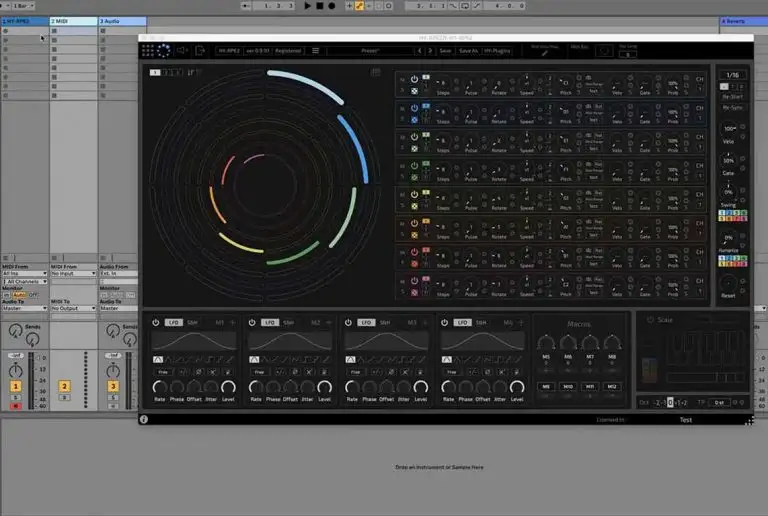Toggle the Scale power button
This screenshot has height=516, width=768.
pyautogui.click(x=650, y=320)
